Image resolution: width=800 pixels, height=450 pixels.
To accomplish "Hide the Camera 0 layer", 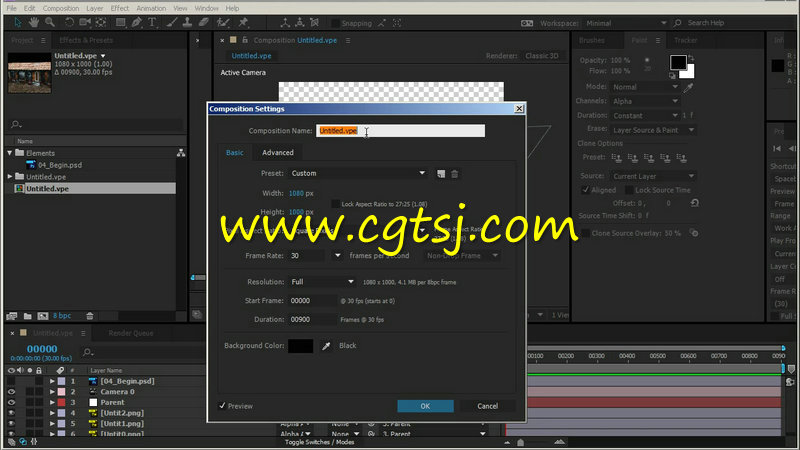I will tap(11, 392).
